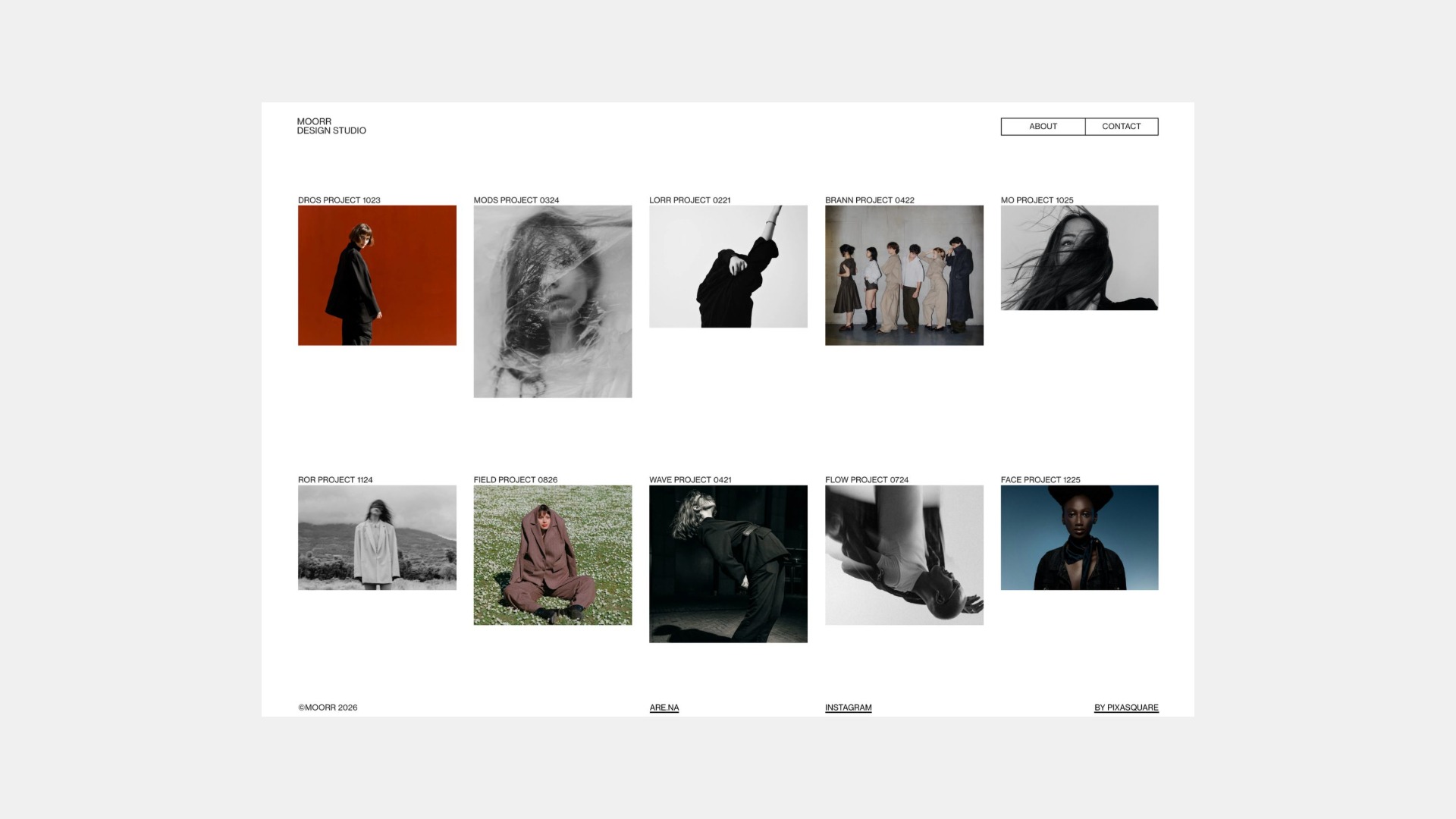Screen dimensions: 1456x819
Task: Click the MODS PROJECT 0324 title
Action: coord(516,200)
